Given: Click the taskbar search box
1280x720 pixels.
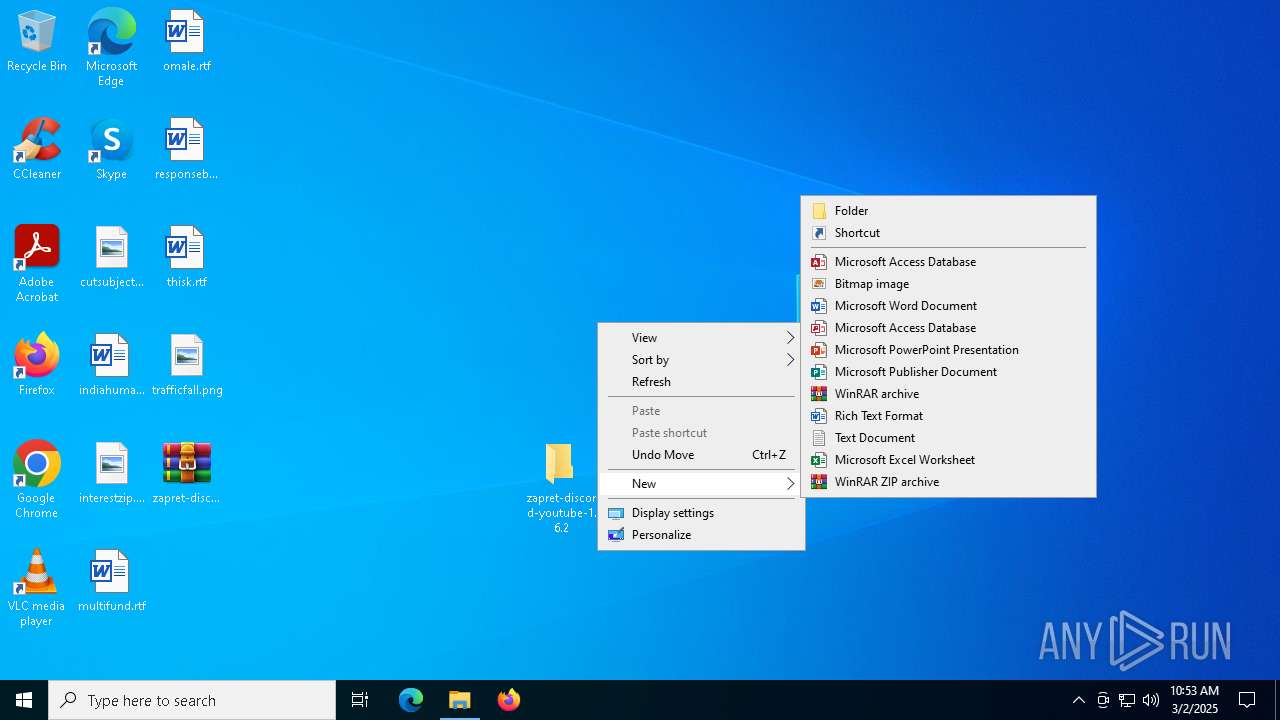Looking at the screenshot, I should coord(192,700).
